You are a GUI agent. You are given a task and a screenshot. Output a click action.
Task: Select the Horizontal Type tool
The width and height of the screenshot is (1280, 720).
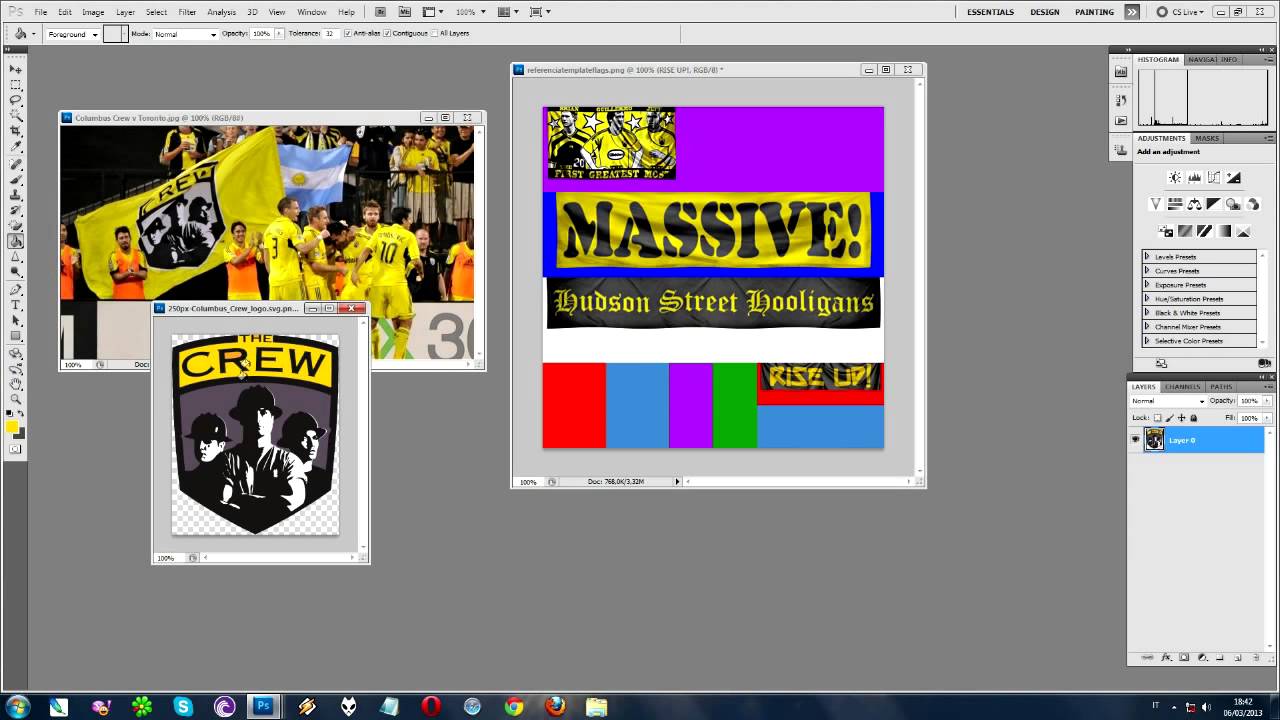pyautogui.click(x=16, y=305)
